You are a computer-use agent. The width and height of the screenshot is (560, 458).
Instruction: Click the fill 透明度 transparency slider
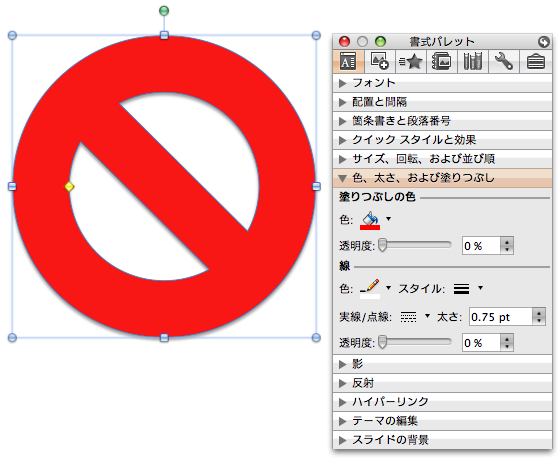[x=415, y=245]
